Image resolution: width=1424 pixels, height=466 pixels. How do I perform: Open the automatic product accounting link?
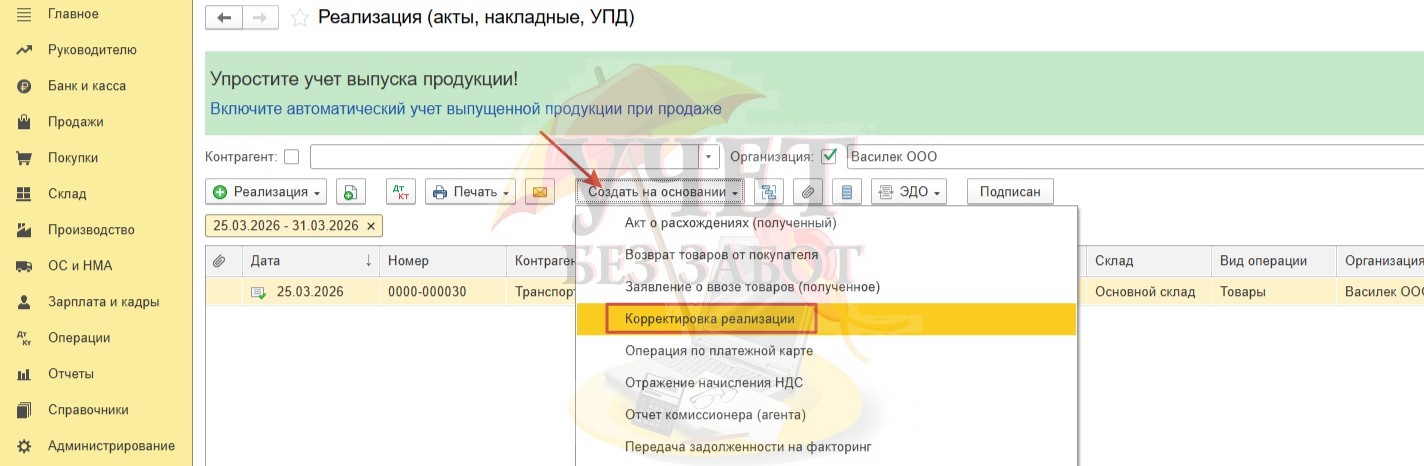pos(465,109)
